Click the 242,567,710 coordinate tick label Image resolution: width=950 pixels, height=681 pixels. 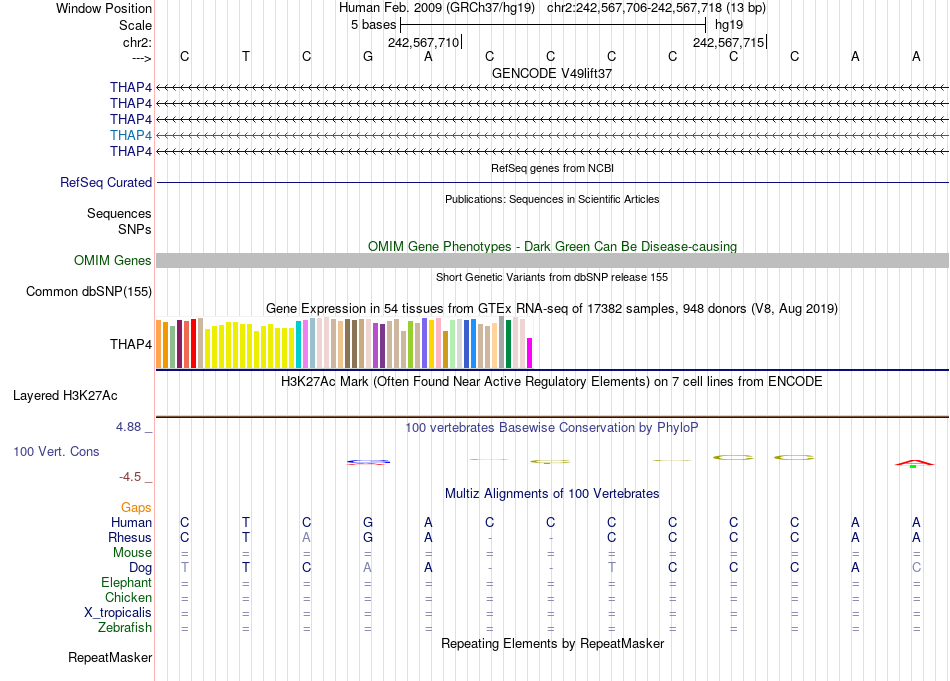point(424,42)
